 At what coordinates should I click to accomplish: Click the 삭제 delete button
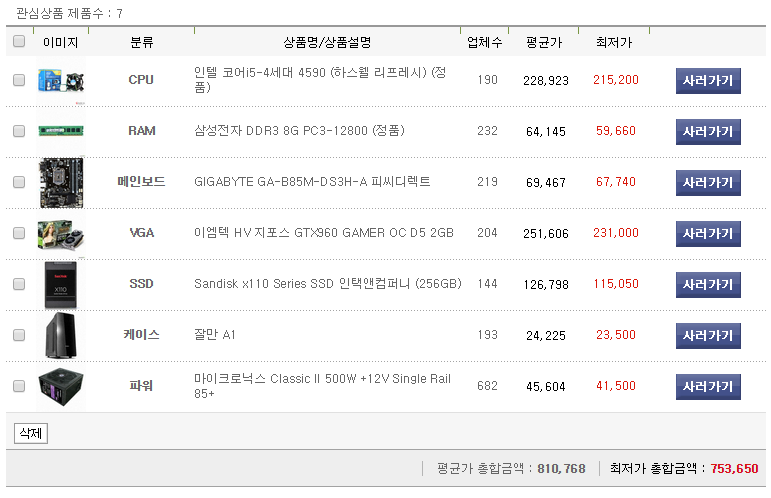(30, 433)
